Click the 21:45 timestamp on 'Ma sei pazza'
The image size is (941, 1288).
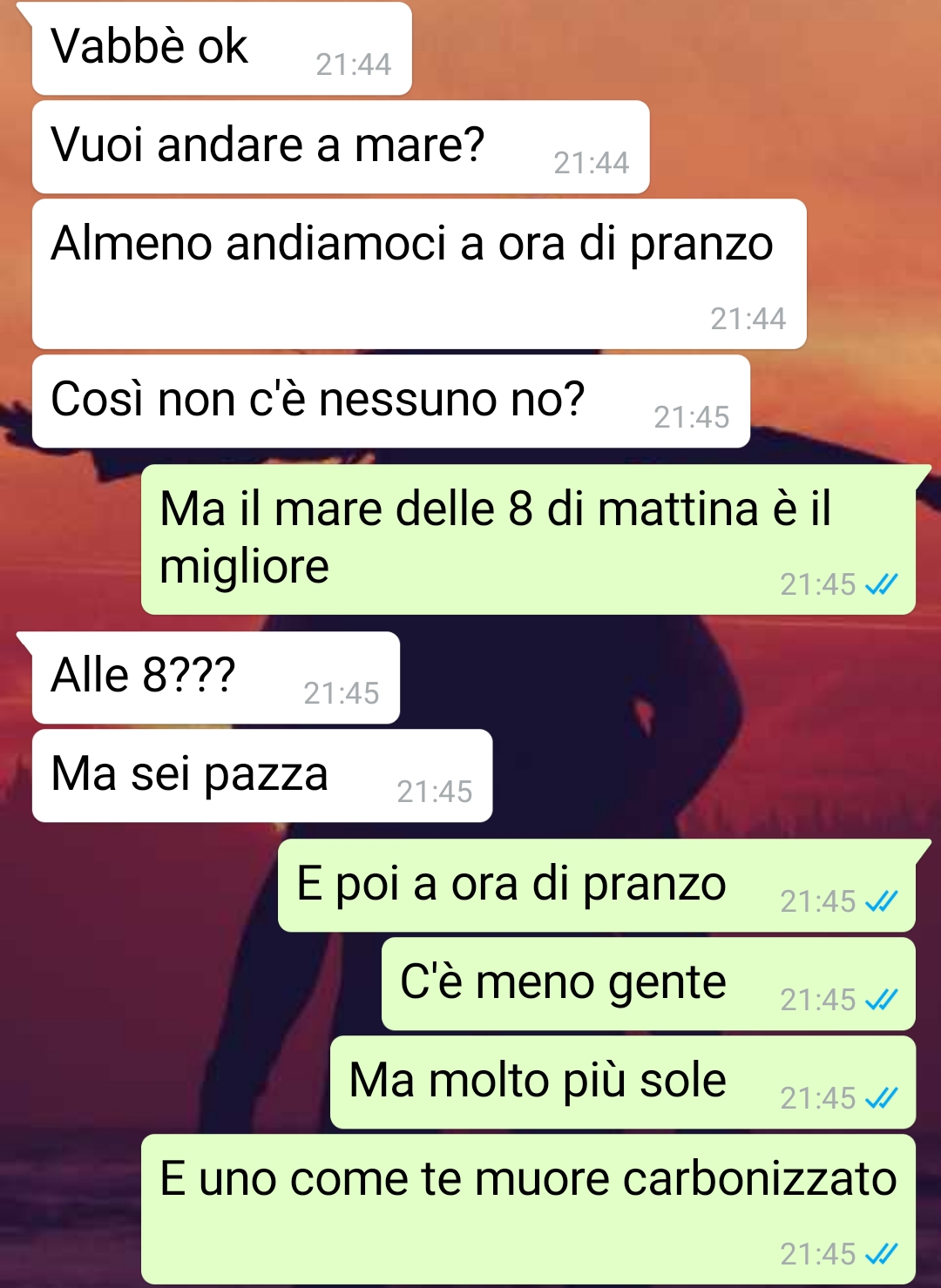(434, 792)
